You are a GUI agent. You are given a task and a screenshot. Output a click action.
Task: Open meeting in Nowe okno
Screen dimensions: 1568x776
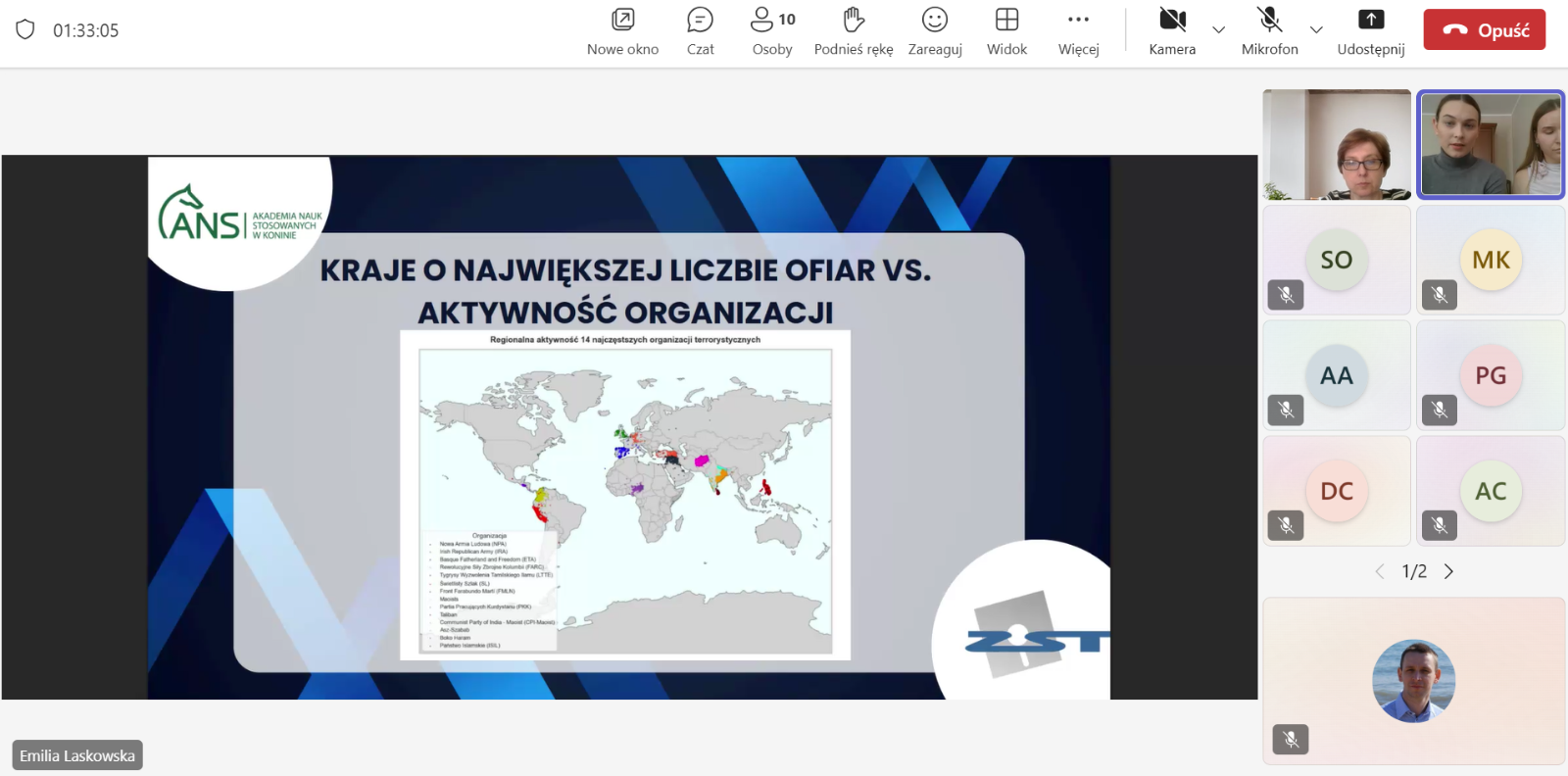pos(622,31)
